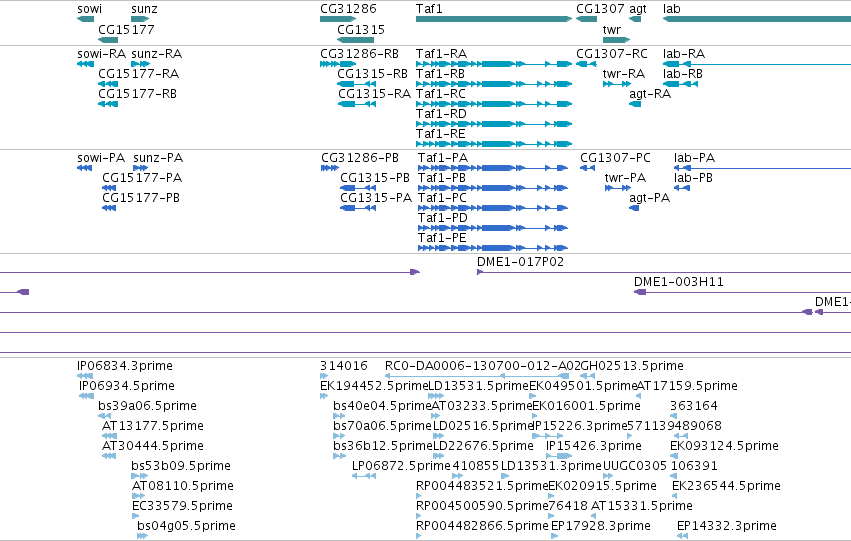The height and width of the screenshot is (541, 851).
Task: Select EST 'EP17928.3prime'
Action: 600,526
